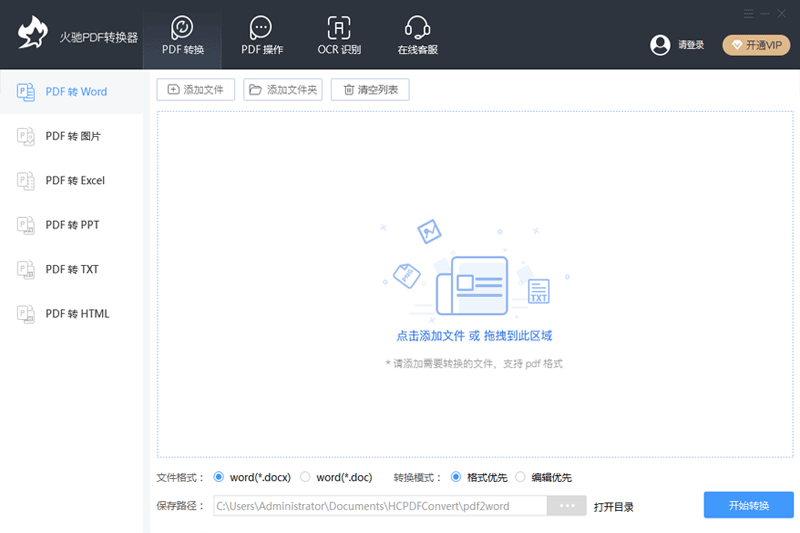Select the 格式优先 conversion mode
The image size is (800, 533).
coord(456,478)
